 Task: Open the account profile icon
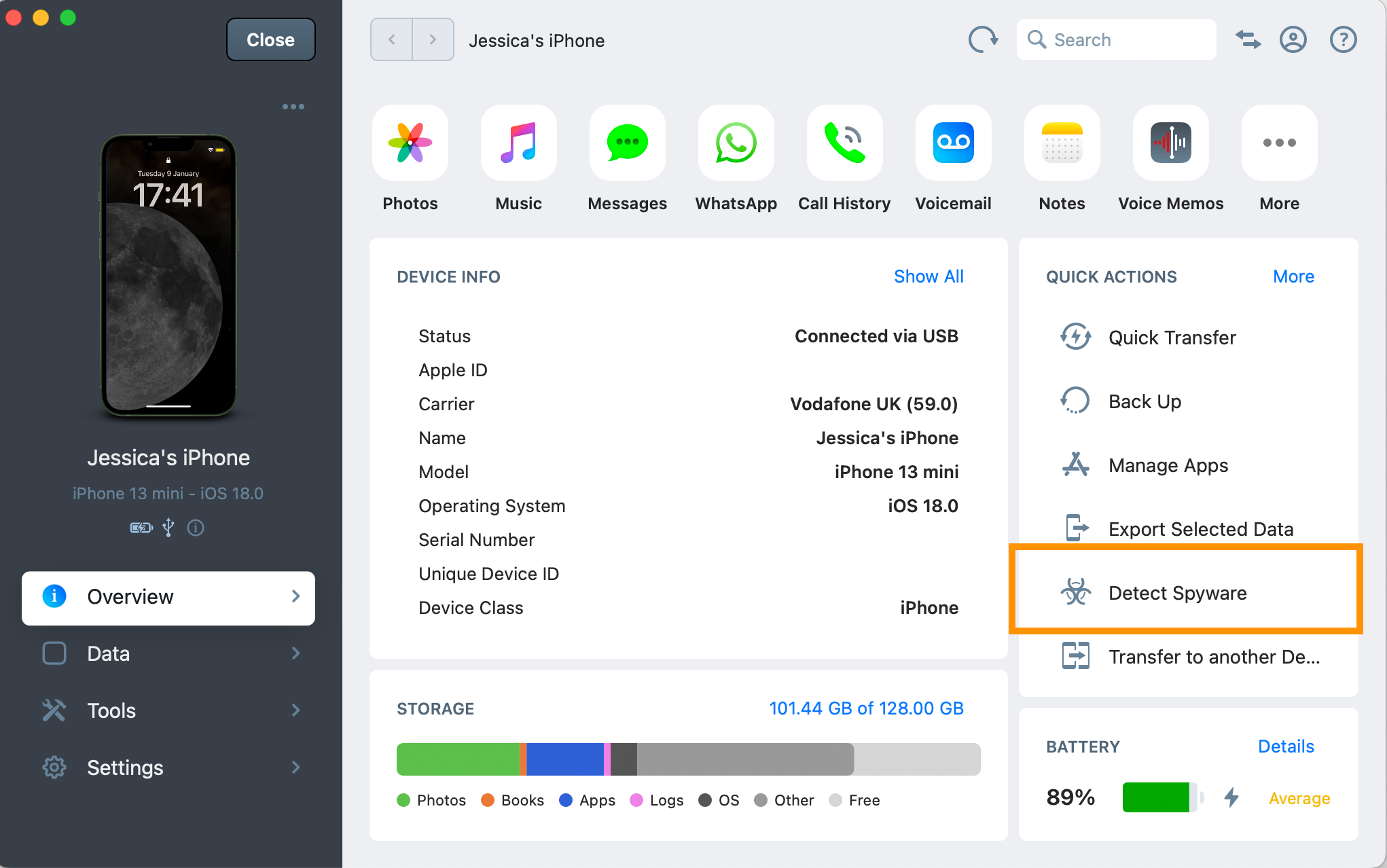click(x=1293, y=40)
